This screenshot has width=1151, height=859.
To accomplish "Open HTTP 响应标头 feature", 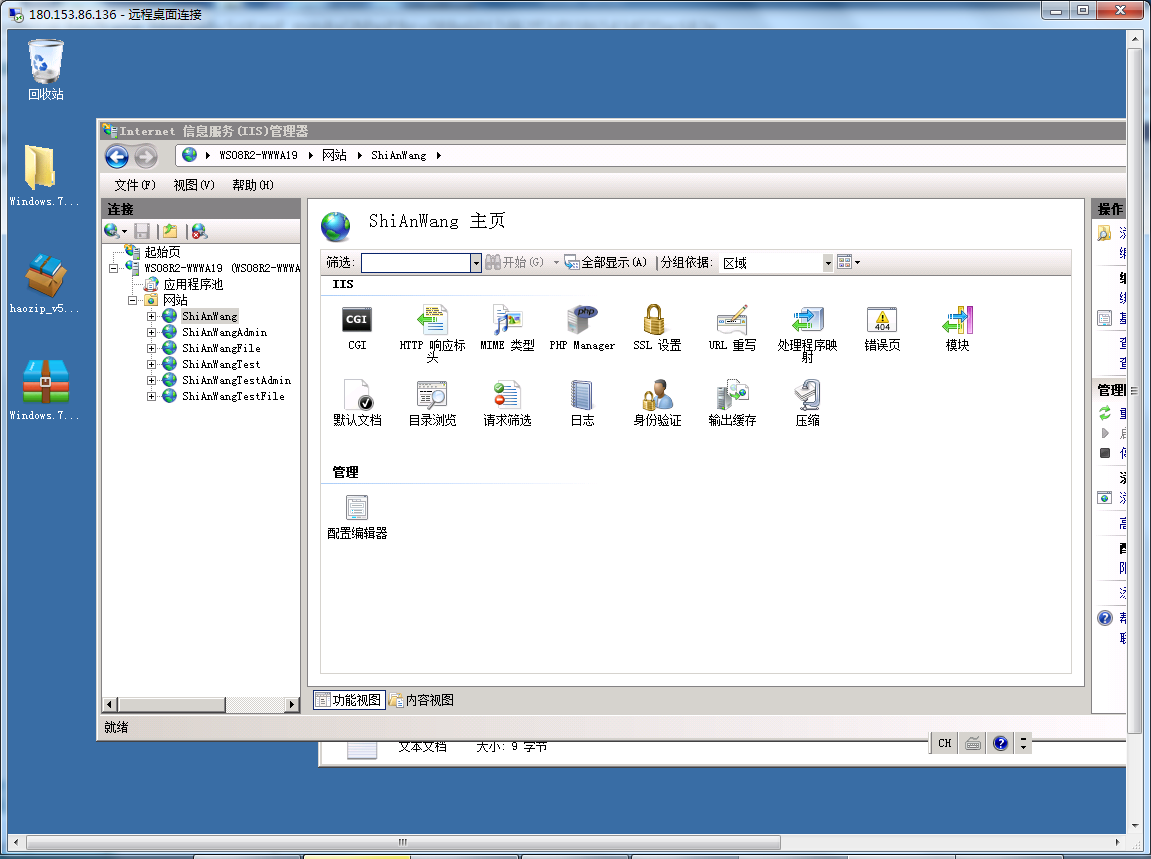I will (x=432, y=333).
